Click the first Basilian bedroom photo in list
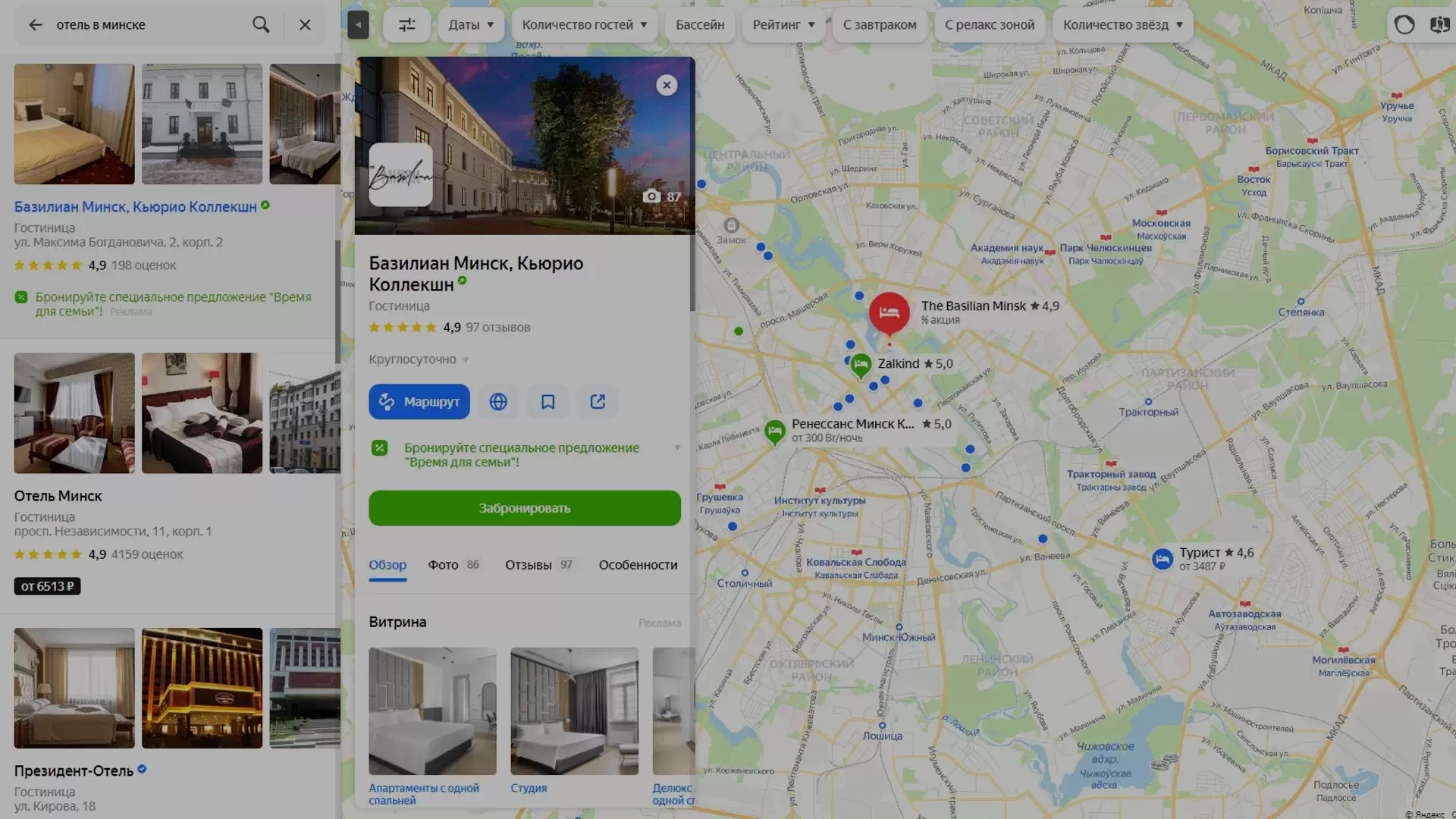The image size is (1456, 819). coord(74,124)
